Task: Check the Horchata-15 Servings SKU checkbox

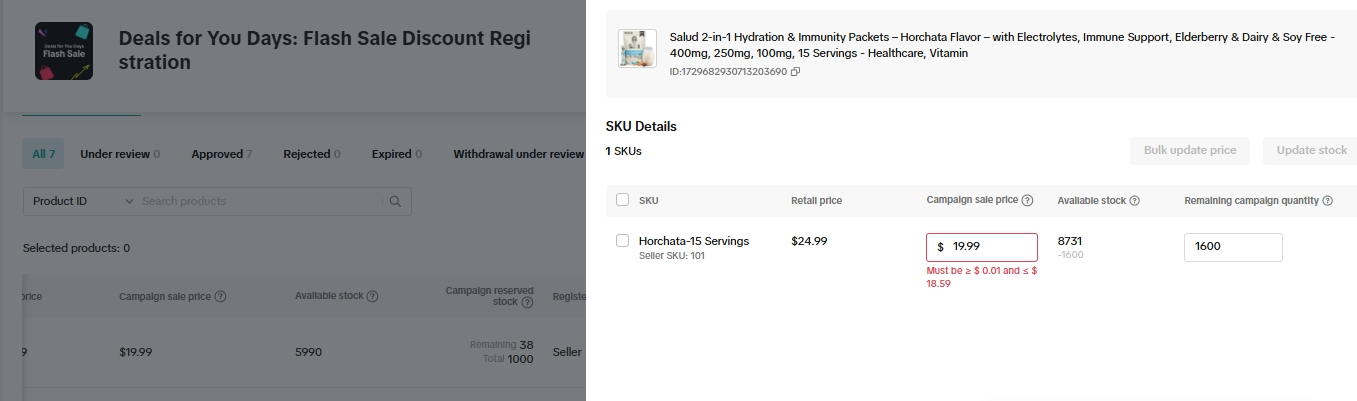Action: (623, 241)
